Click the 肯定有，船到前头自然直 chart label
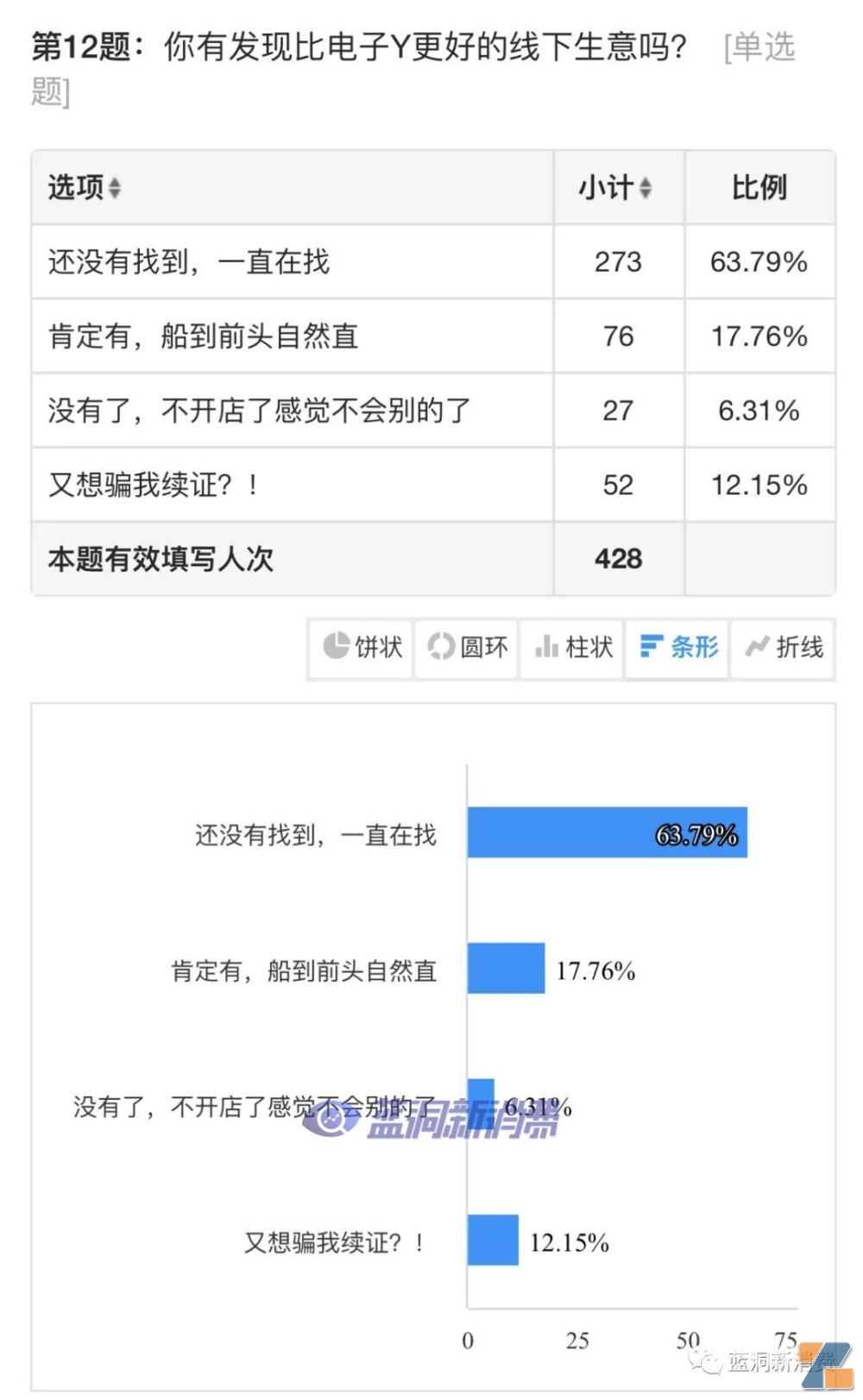The height and width of the screenshot is (1400, 863). (x=305, y=970)
